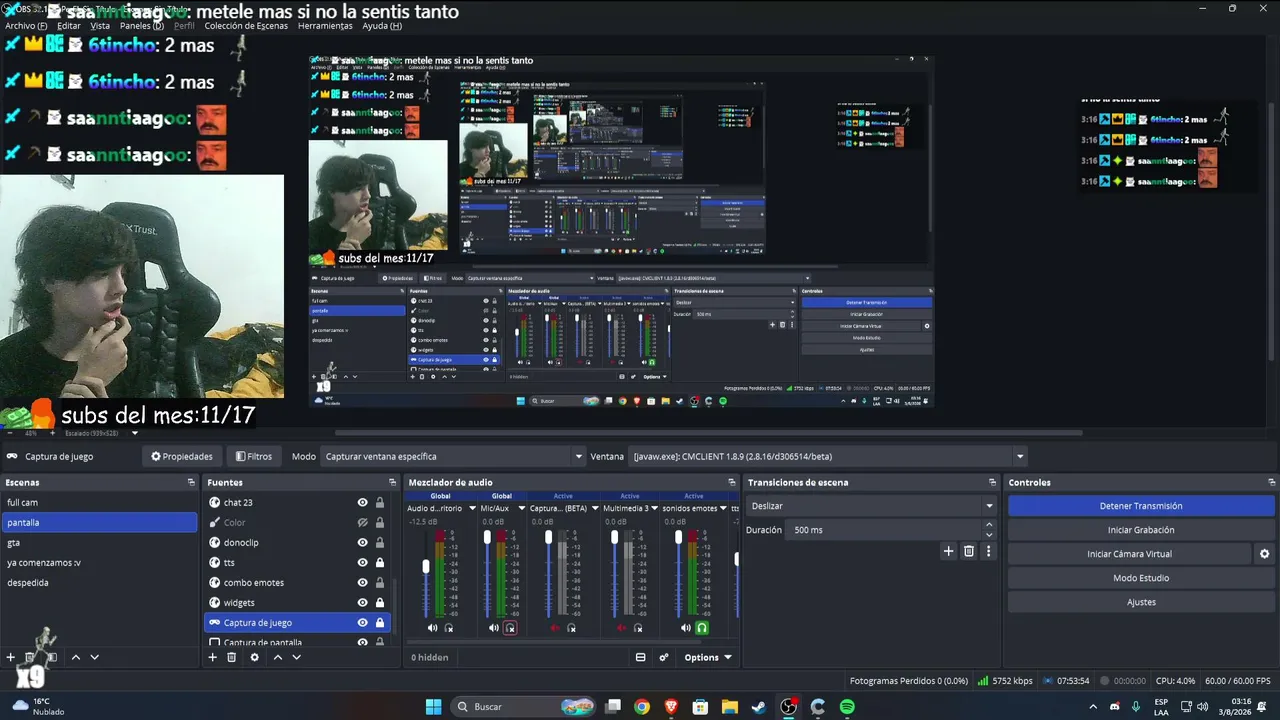1280x720 pixels.
Task: Mute the Audio del escritorio speaker
Action: pos(433,628)
